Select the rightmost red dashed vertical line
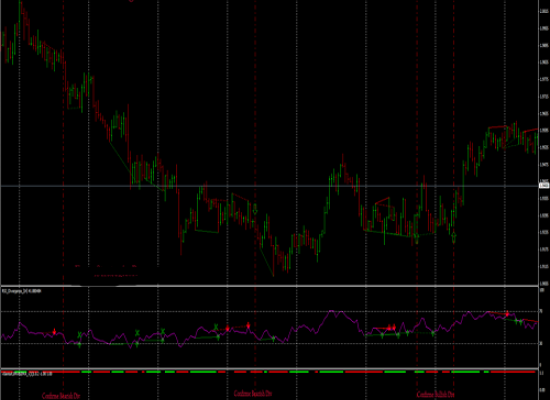The height and width of the screenshot is (400, 550). pyautogui.click(x=454, y=200)
